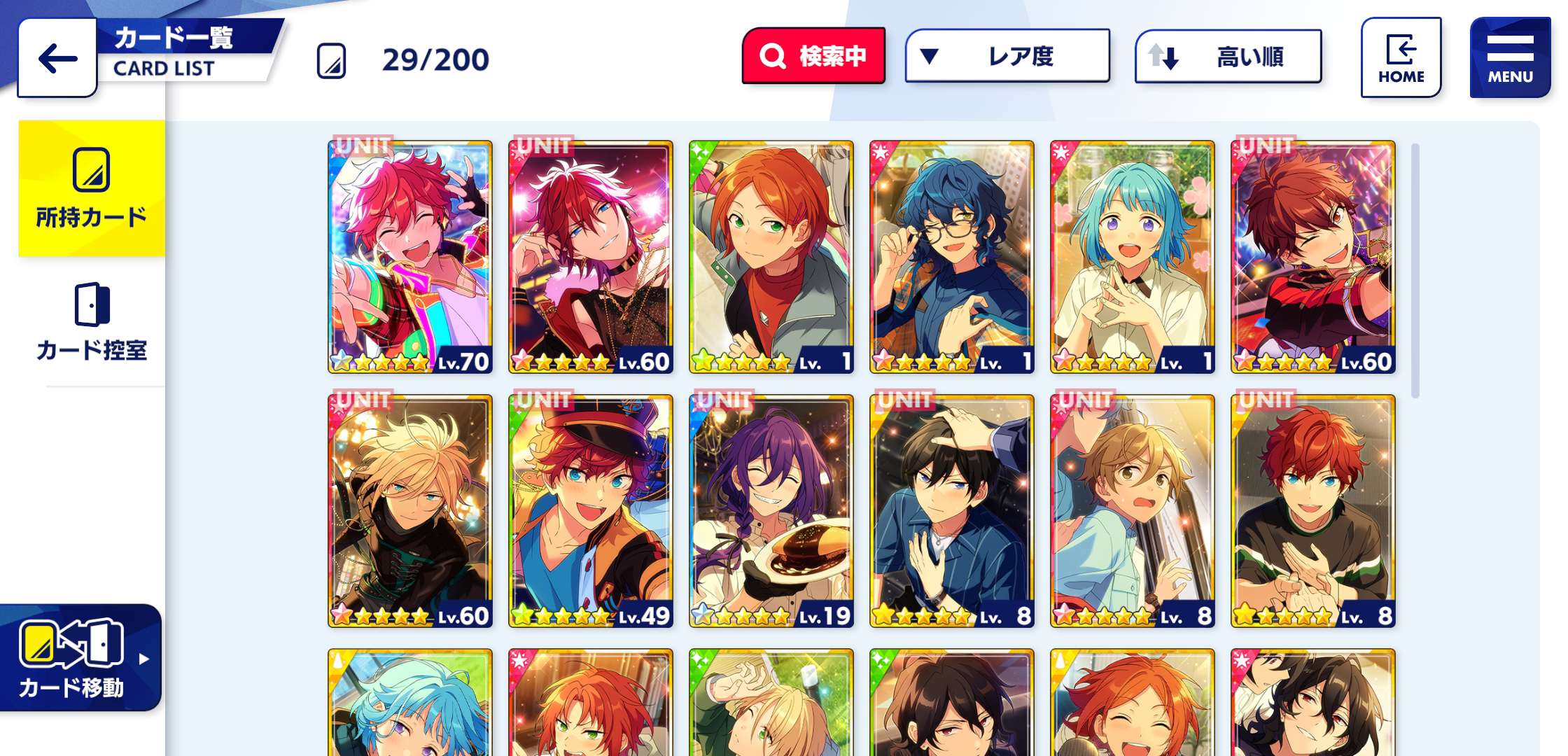Expand カード移動 panel with small arrow
The height and width of the screenshot is (756, 1568).
click(143, 659)
